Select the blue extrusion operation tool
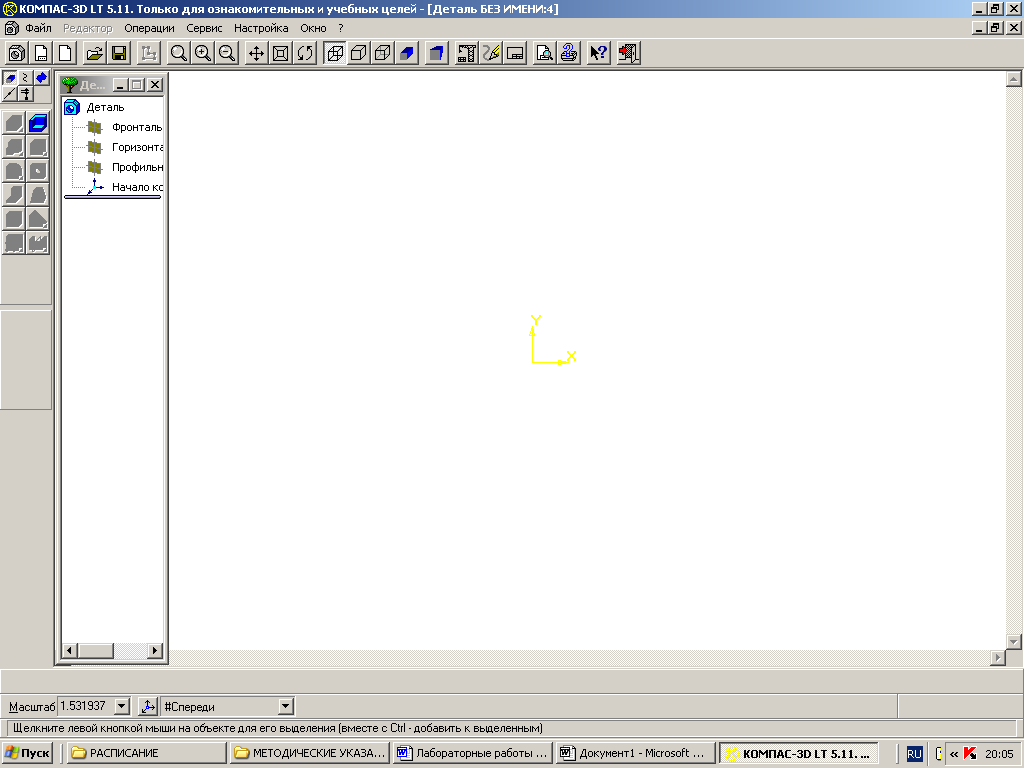1024x768 pixels. [38, 123]
